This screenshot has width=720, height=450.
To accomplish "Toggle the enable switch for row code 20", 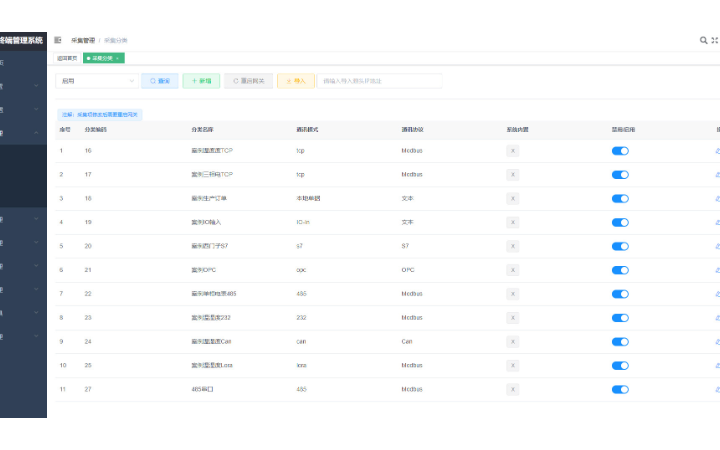I will (620, 246).
